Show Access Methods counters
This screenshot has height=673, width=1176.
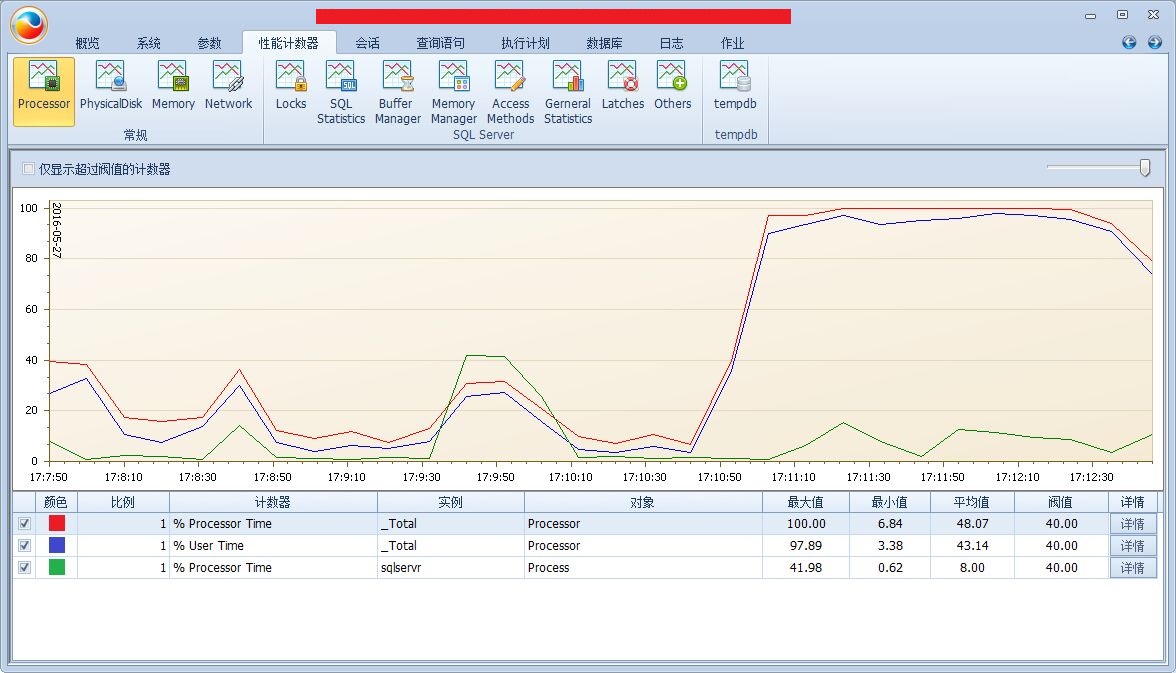510,92
